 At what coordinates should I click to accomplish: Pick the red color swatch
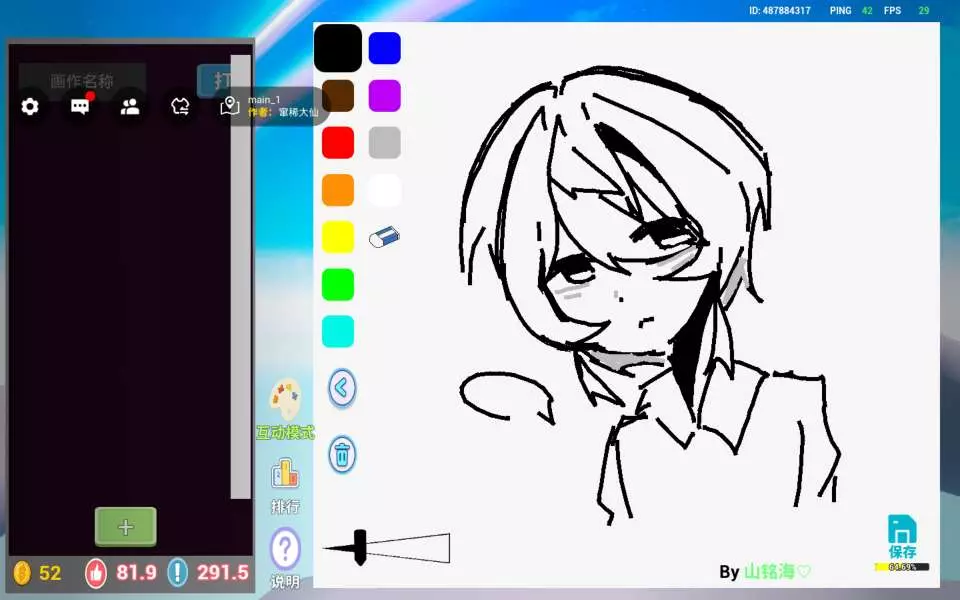[x=338, y=143]
